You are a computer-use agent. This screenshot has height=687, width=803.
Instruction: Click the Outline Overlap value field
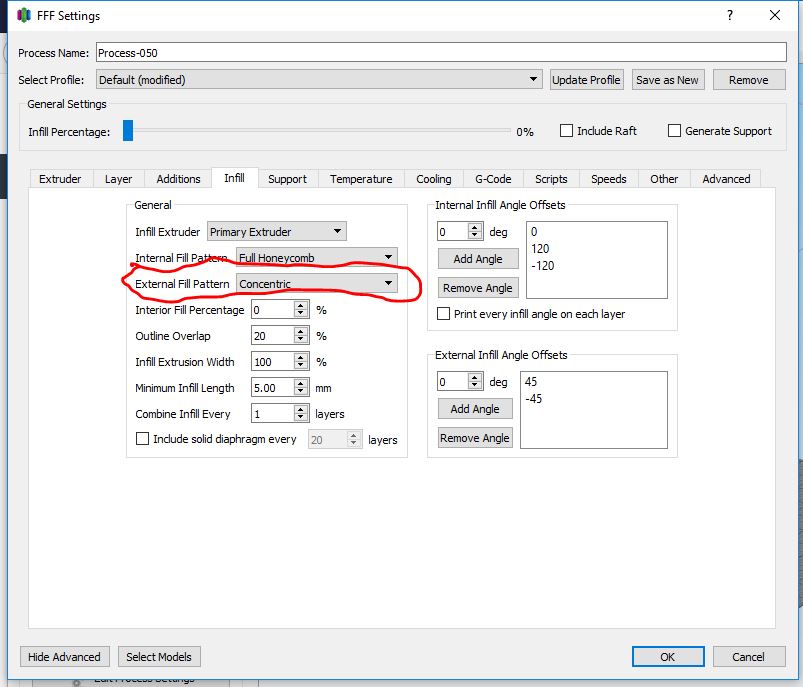[x=272, y=336]
